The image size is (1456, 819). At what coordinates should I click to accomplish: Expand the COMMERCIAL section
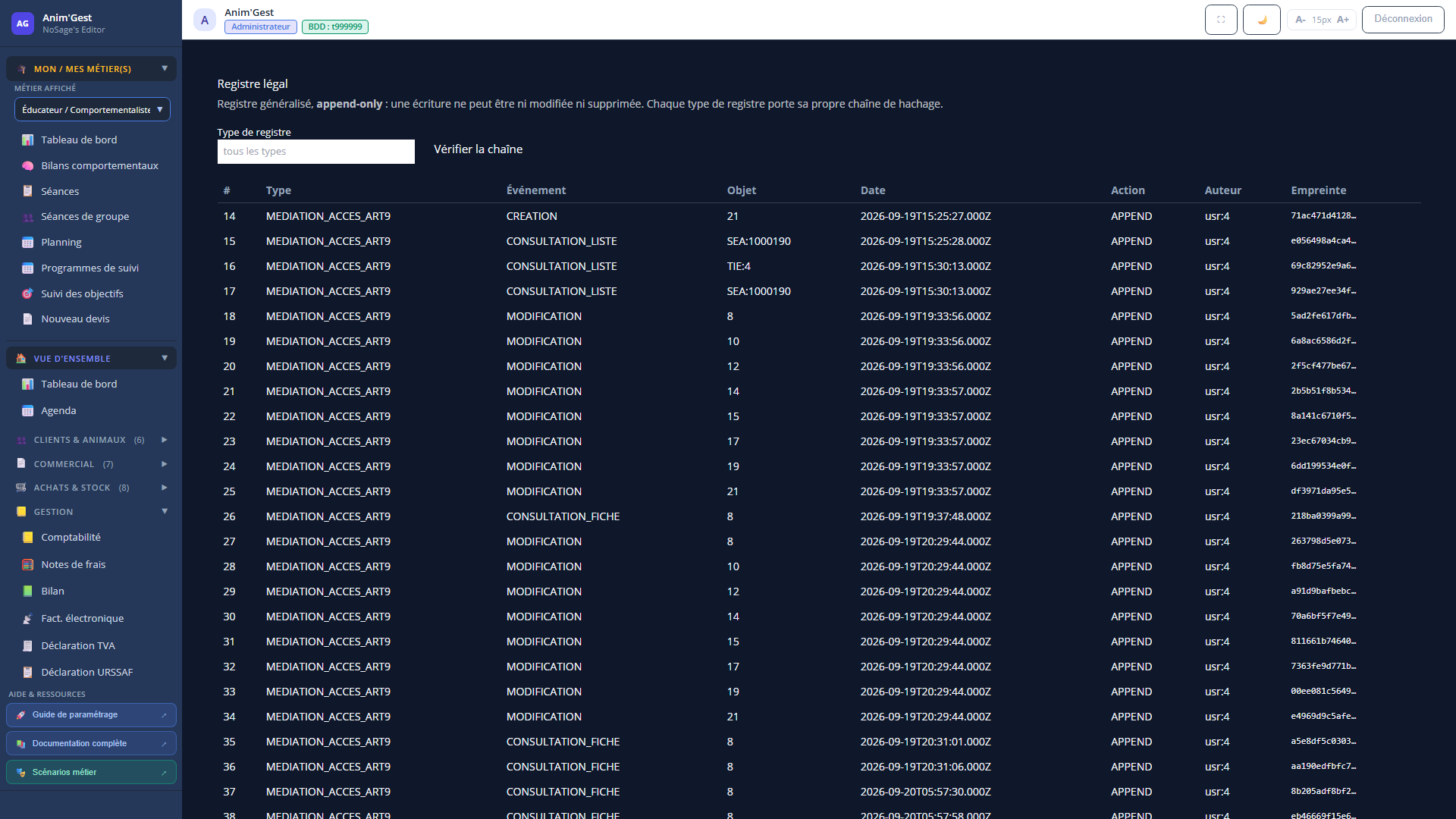(x=91, y=464)
